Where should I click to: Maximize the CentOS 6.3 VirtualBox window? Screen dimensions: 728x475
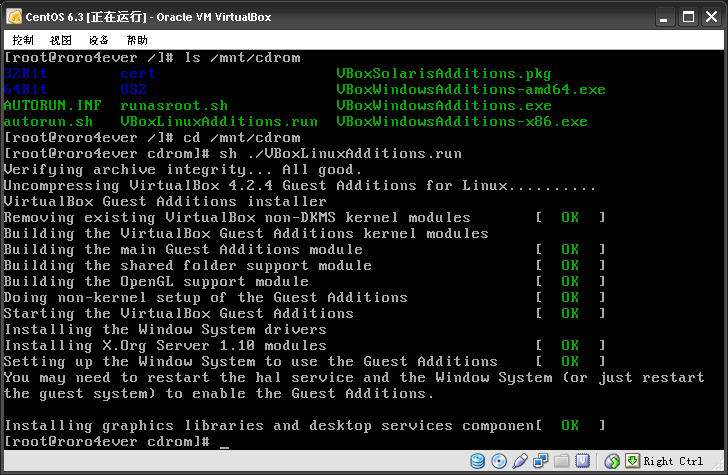click(688, 17)
